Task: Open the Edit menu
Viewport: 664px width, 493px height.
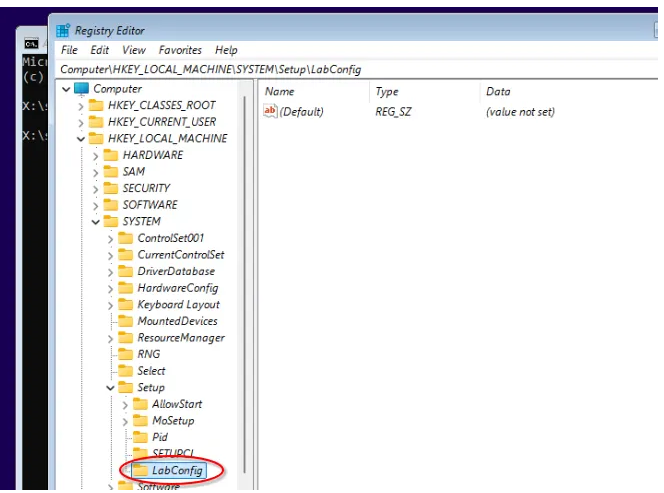Action: (100, 50)
